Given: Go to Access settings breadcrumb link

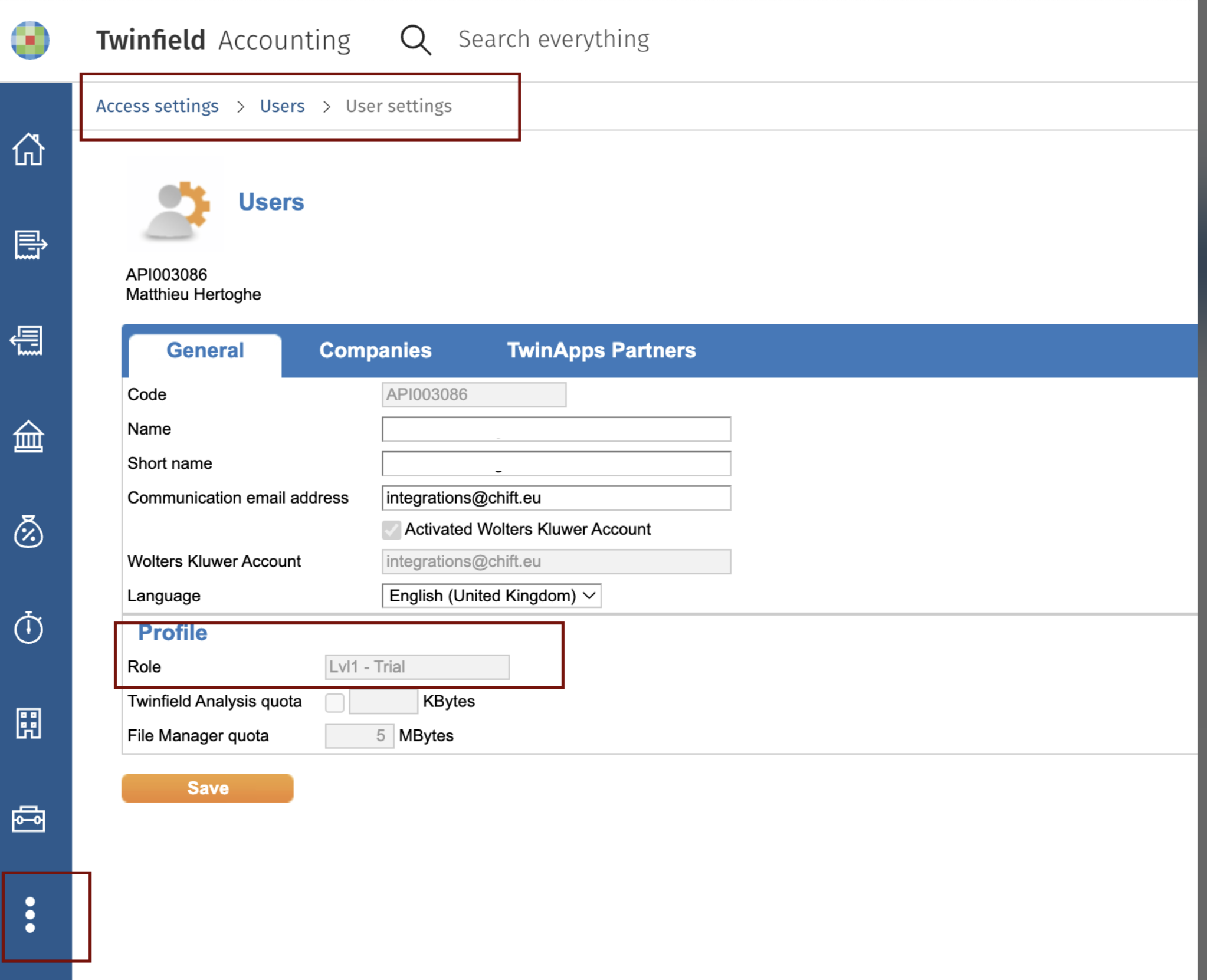Looking at the screenshot, I should [157, 106].
